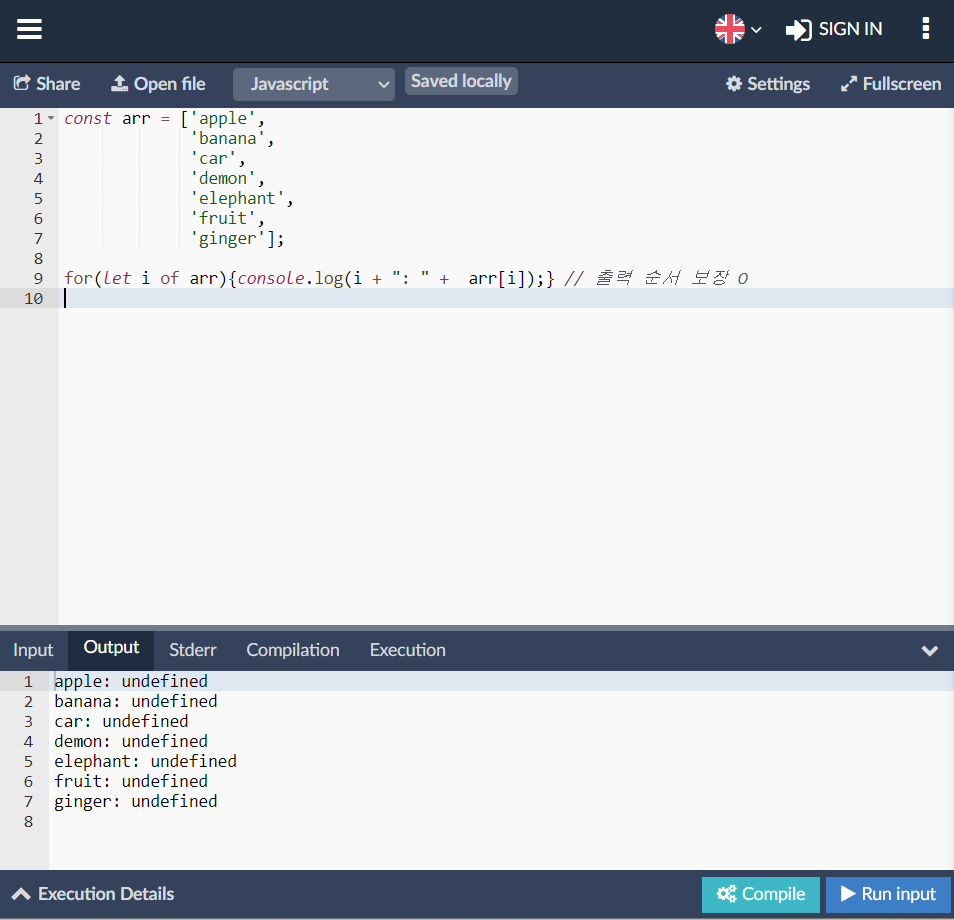Screen dimensions: 954x920
Task: Open the Compilation tab
Action: coord(293,650)
